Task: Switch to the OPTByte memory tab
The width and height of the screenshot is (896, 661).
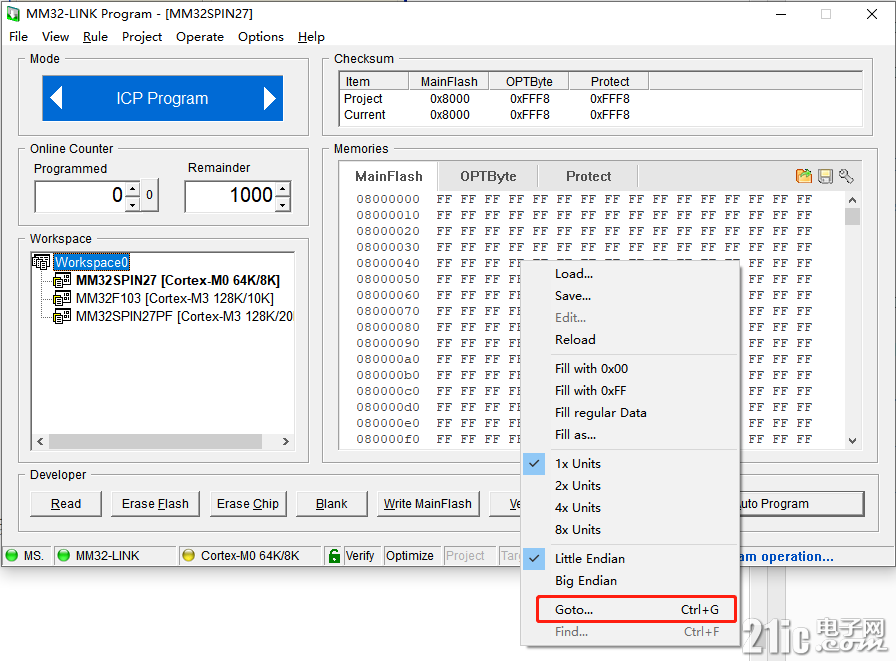Action: (x=488, y=176)
